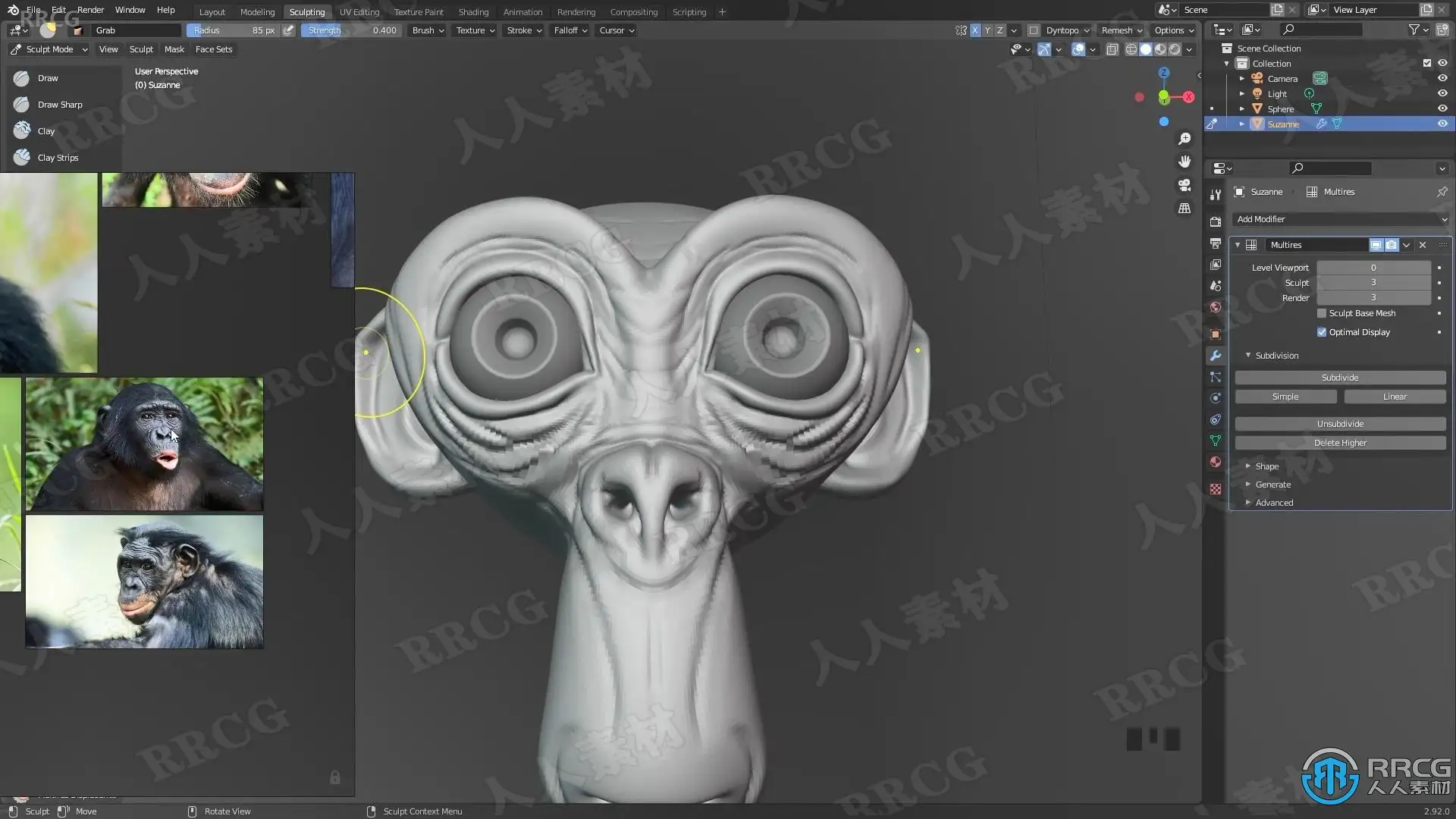Open the Mask menu
The width and height of the screenshot is (1456, 819).
(174, 49)
